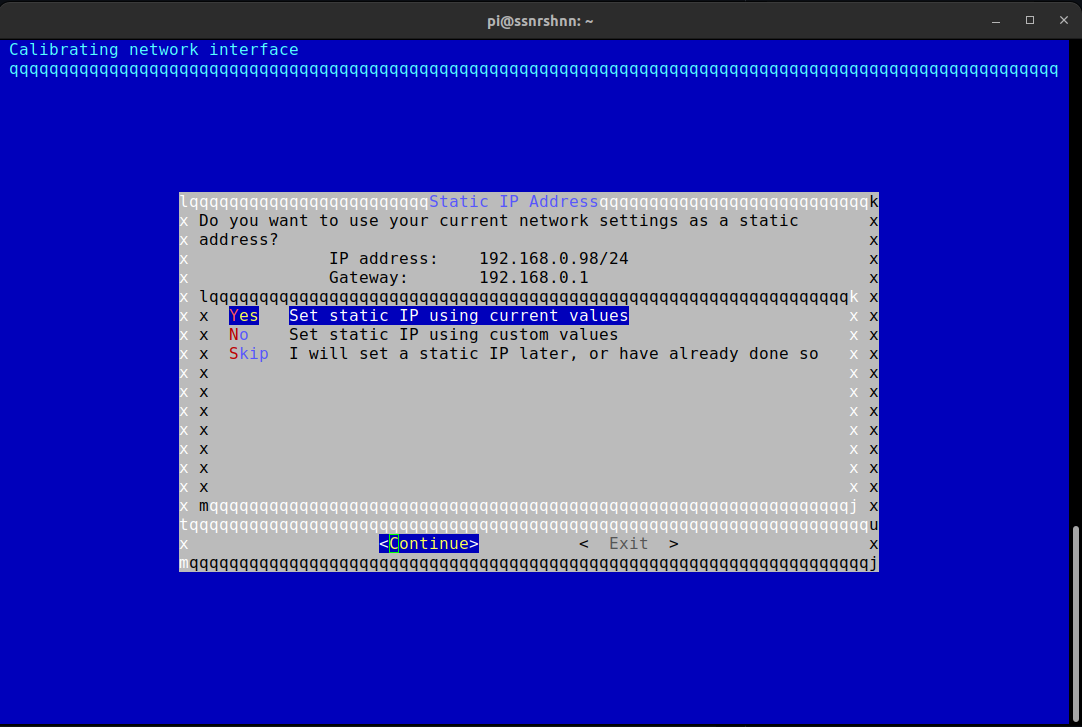Click "I will set a static IP later" description
The width and height of the screenshot is (1082, 727).
[x=553, y=354]
